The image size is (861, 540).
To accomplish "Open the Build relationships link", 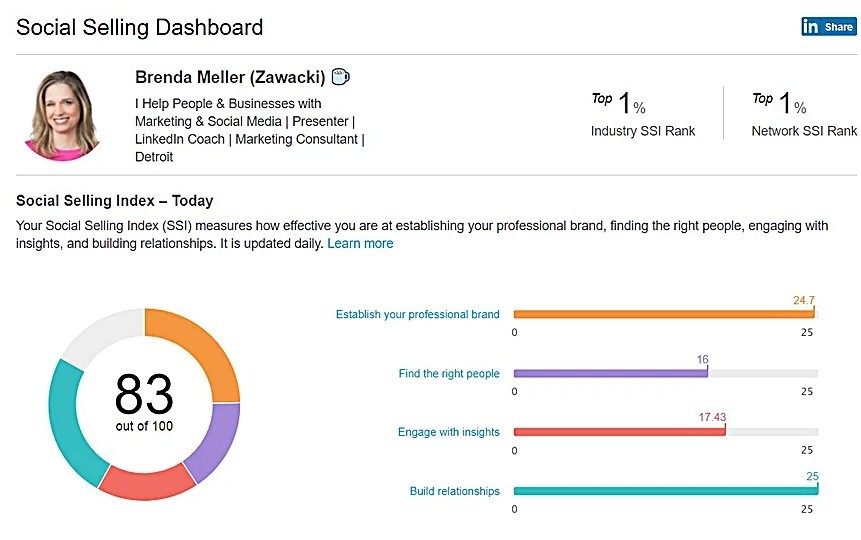I will point(454,491).
